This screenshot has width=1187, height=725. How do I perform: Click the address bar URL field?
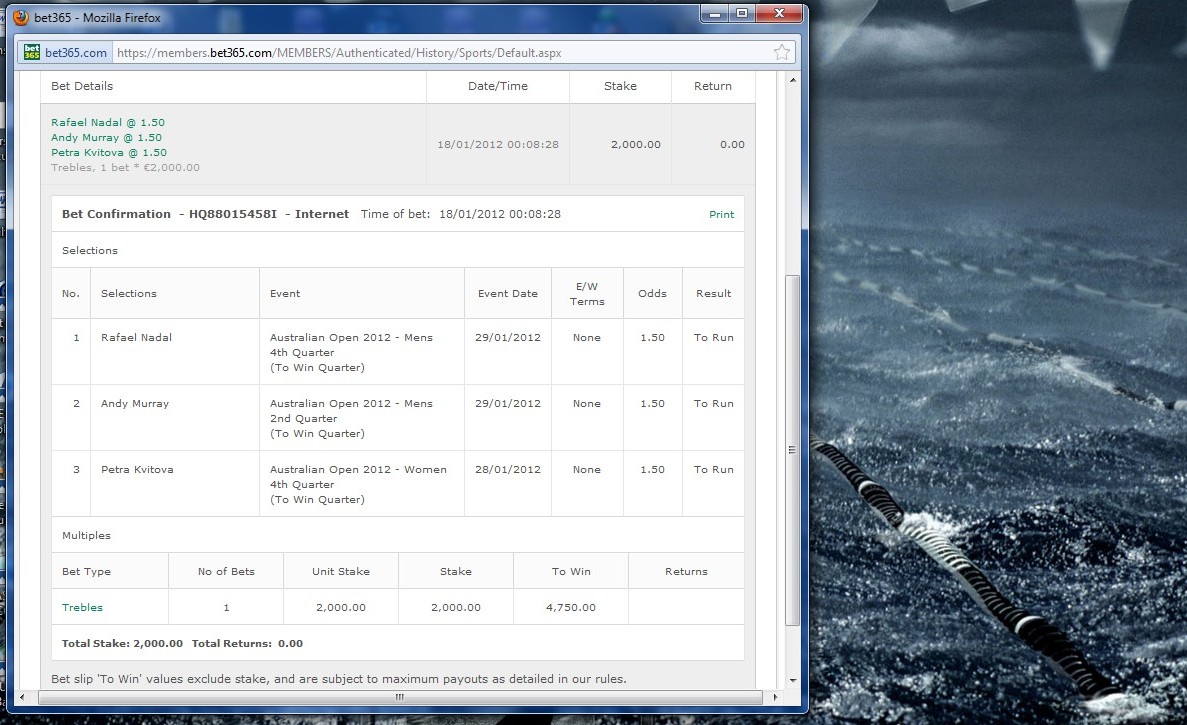point(442,52)
